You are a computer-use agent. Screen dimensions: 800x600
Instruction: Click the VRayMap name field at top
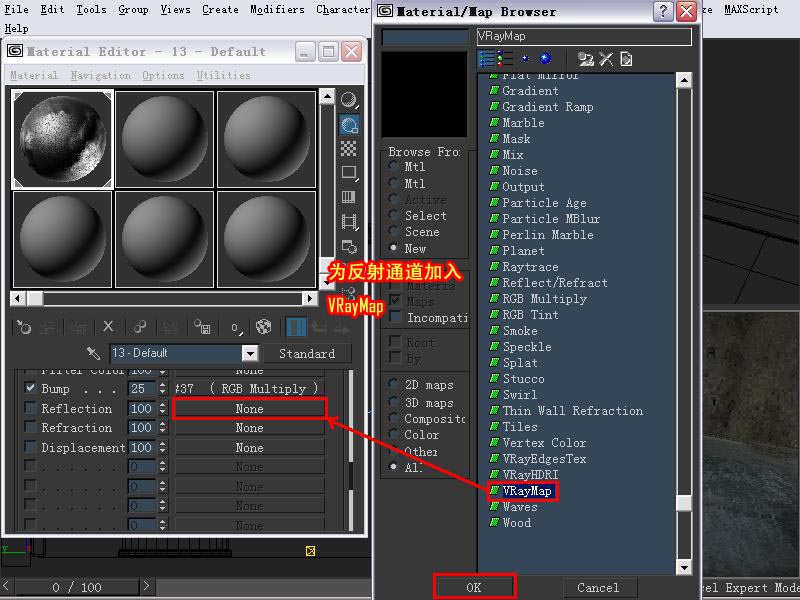[x=584, y=36]
